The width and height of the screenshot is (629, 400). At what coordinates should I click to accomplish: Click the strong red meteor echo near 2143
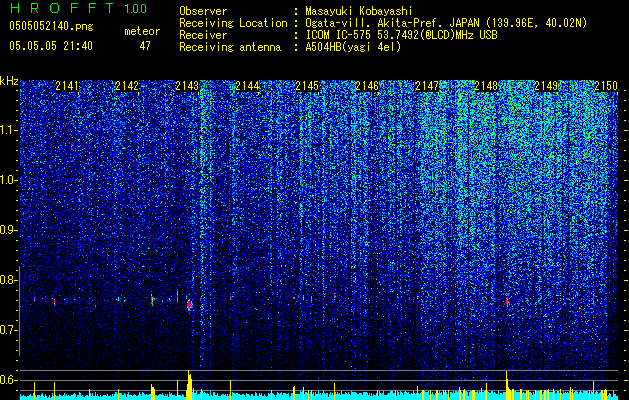pos(190,305)
